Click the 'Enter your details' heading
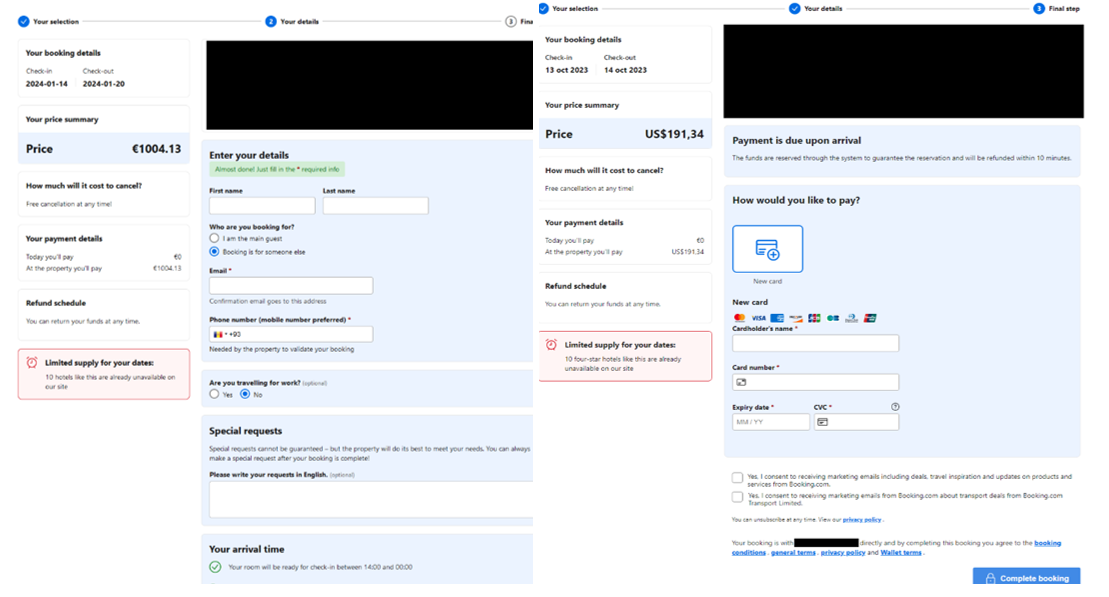The height and width of the screenshot is (597, 1109). tap(249, 155)
